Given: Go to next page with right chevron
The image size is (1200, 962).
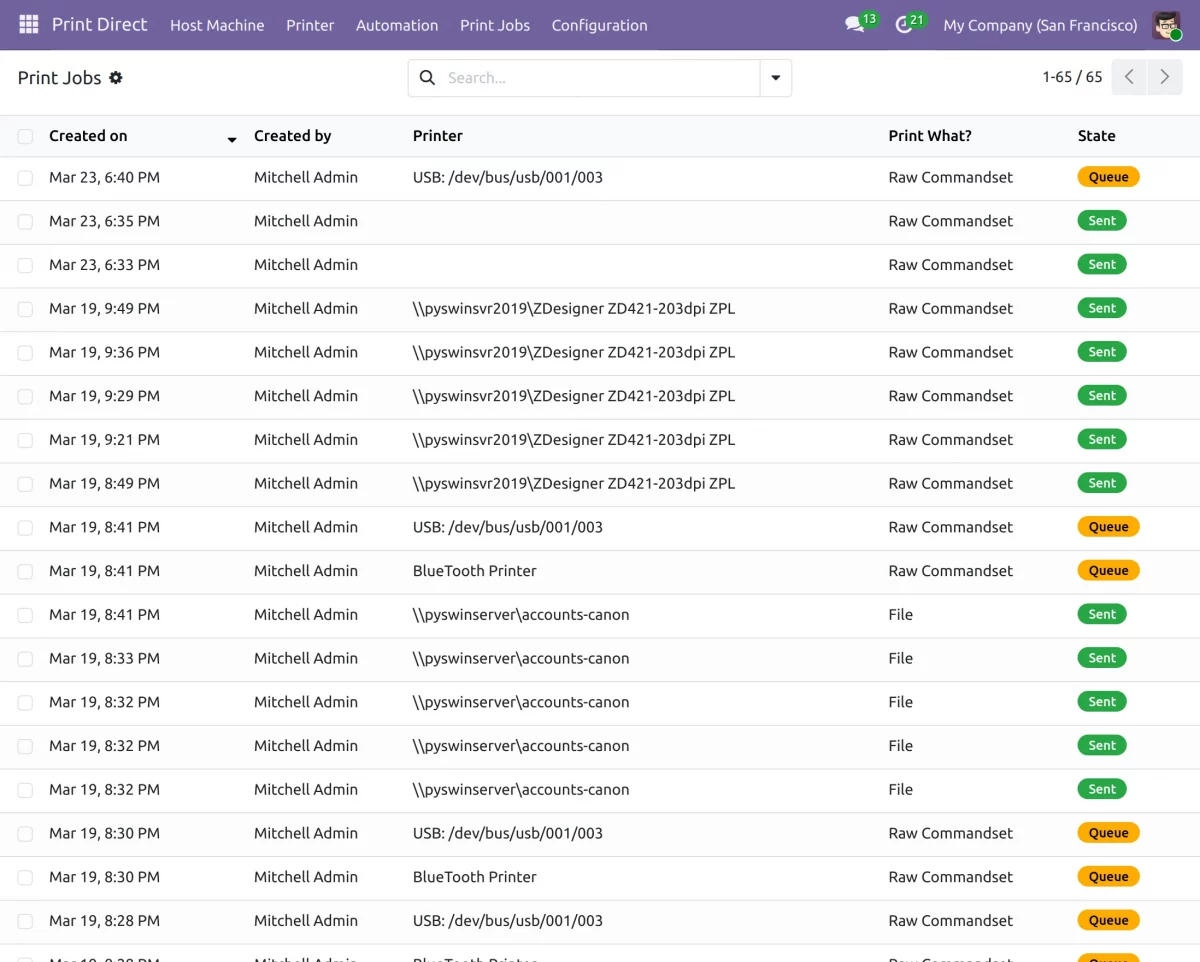Looking at the screenshot, I should 1164,77.
